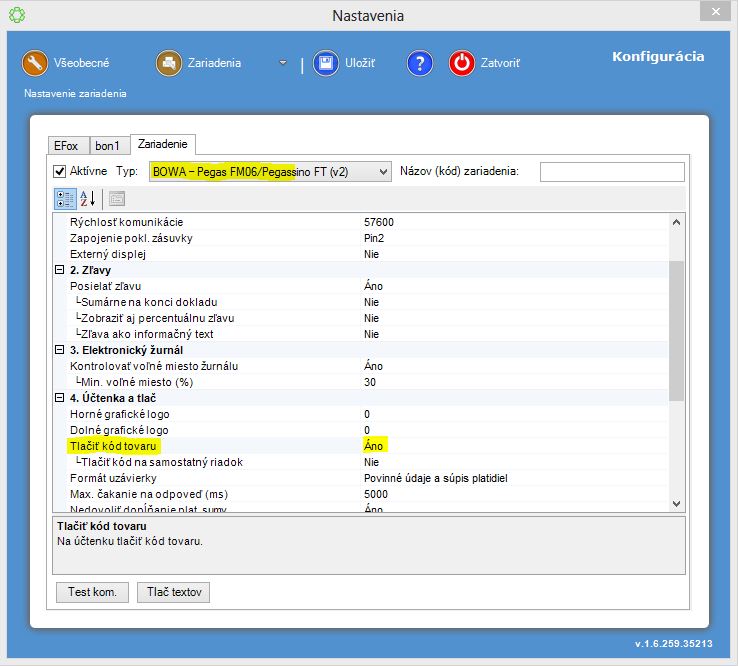Switch property grid to categorized view
The width and height of the screenshot is (738, 666).
(65, 199)
